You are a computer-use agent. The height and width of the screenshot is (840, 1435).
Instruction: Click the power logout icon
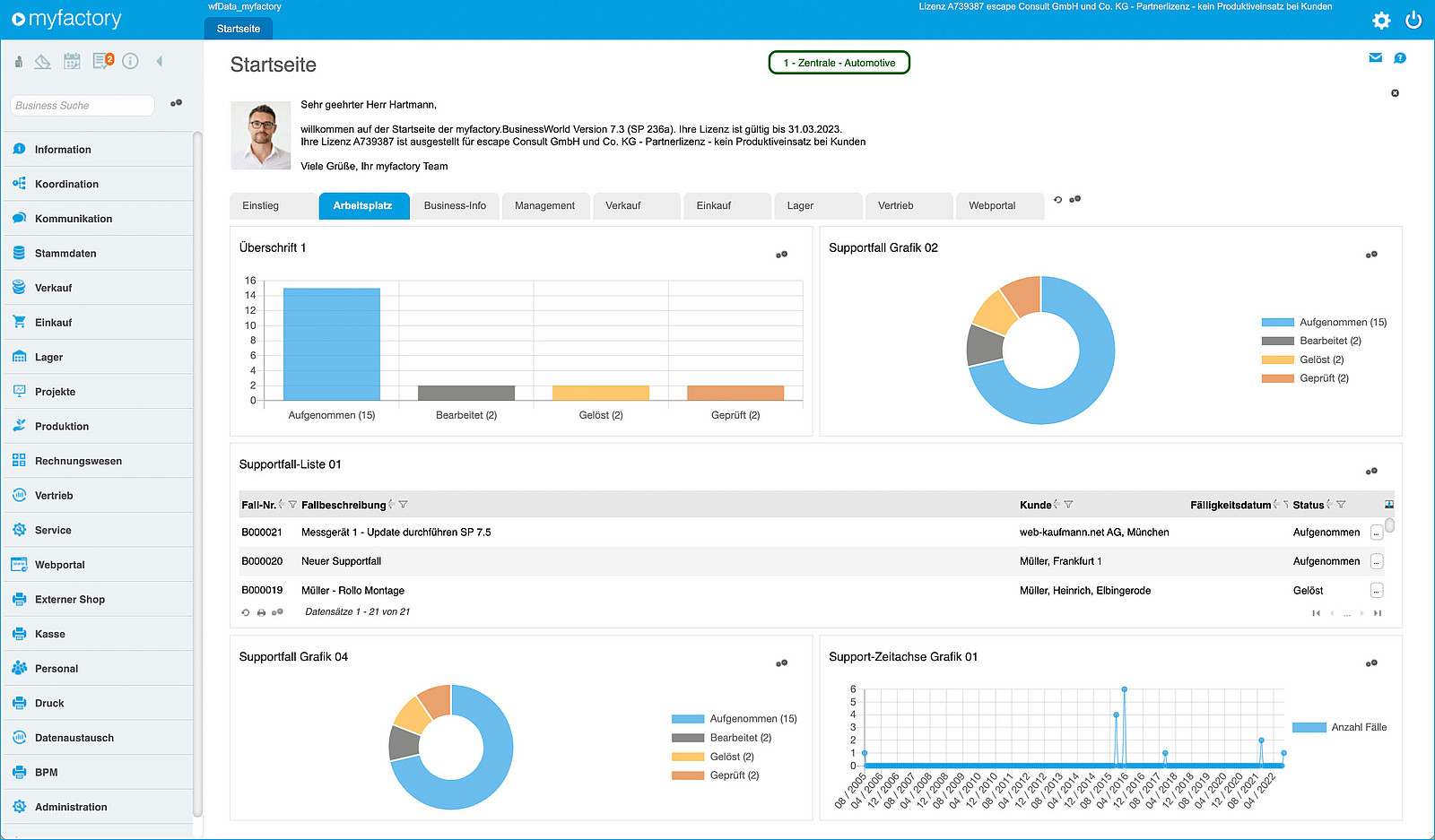[x=1413, y=20]
